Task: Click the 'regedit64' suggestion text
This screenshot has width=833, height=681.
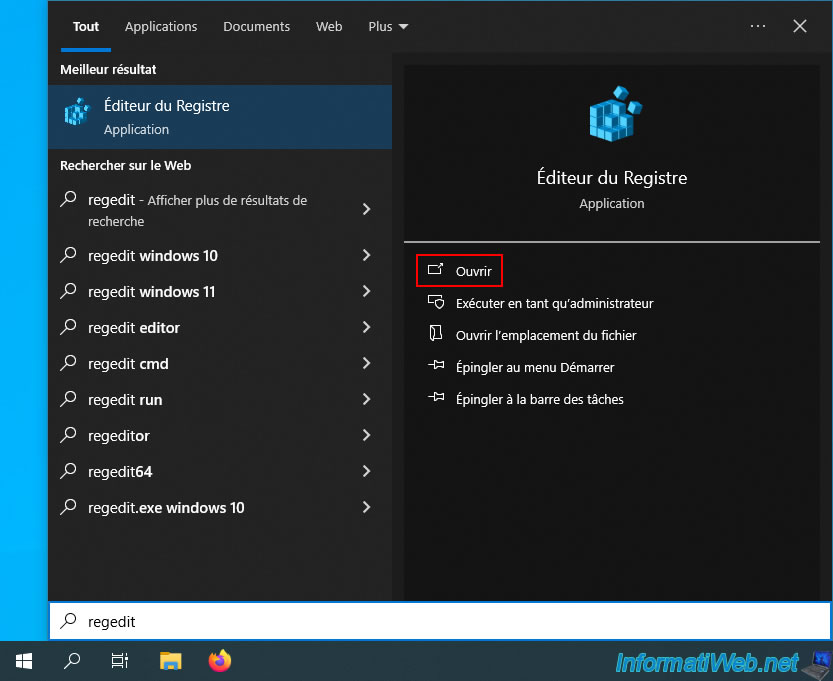Action: [120, 472]
